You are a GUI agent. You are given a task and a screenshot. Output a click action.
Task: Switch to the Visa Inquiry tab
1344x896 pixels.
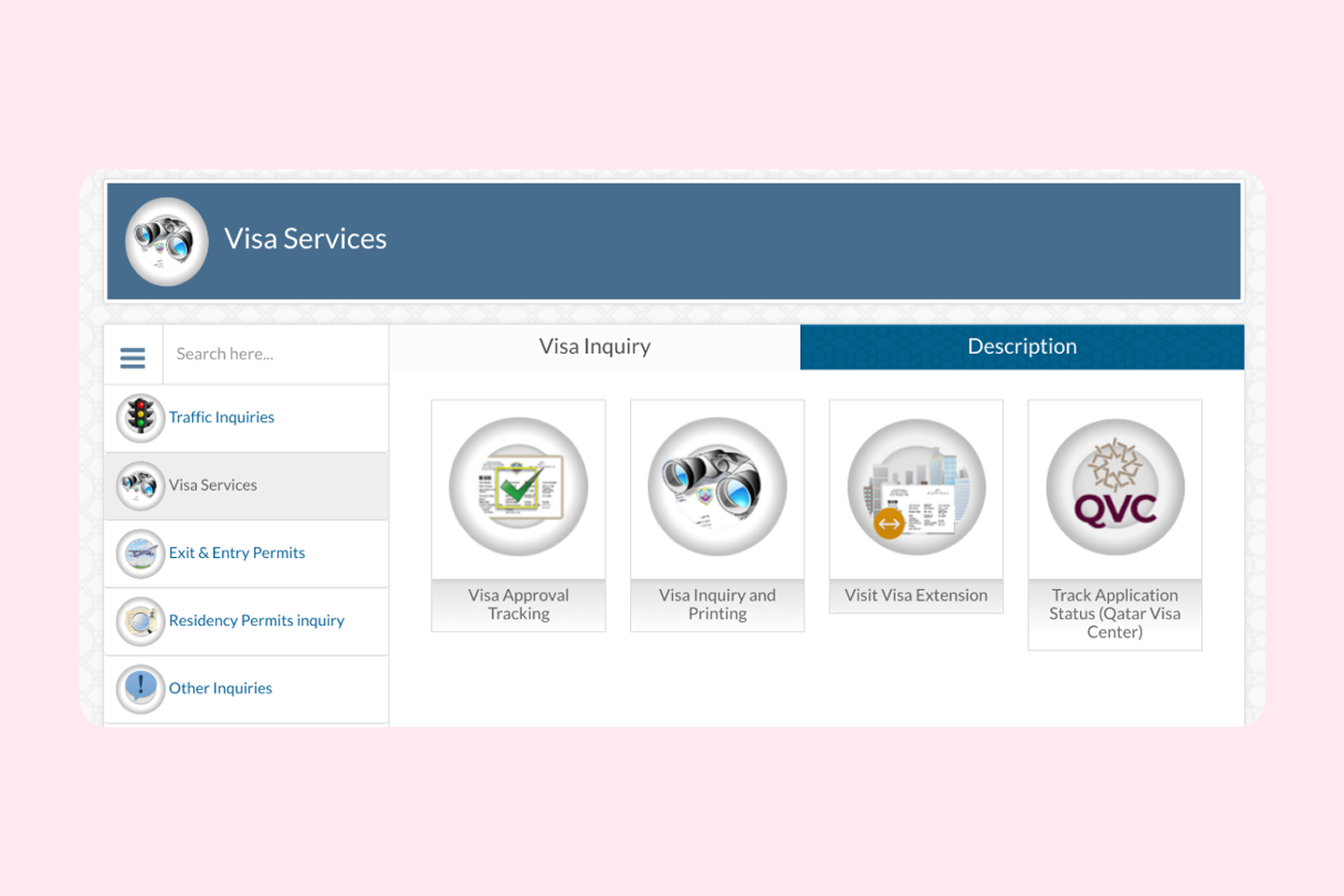595,346
